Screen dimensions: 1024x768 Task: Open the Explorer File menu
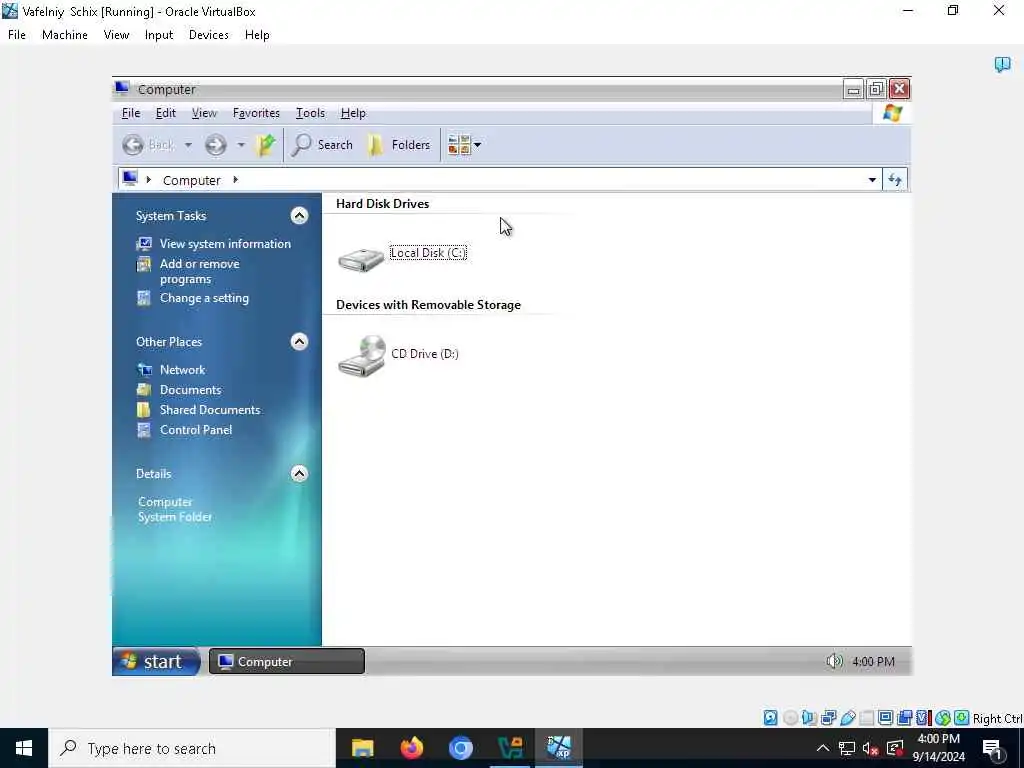pos(131,113)
